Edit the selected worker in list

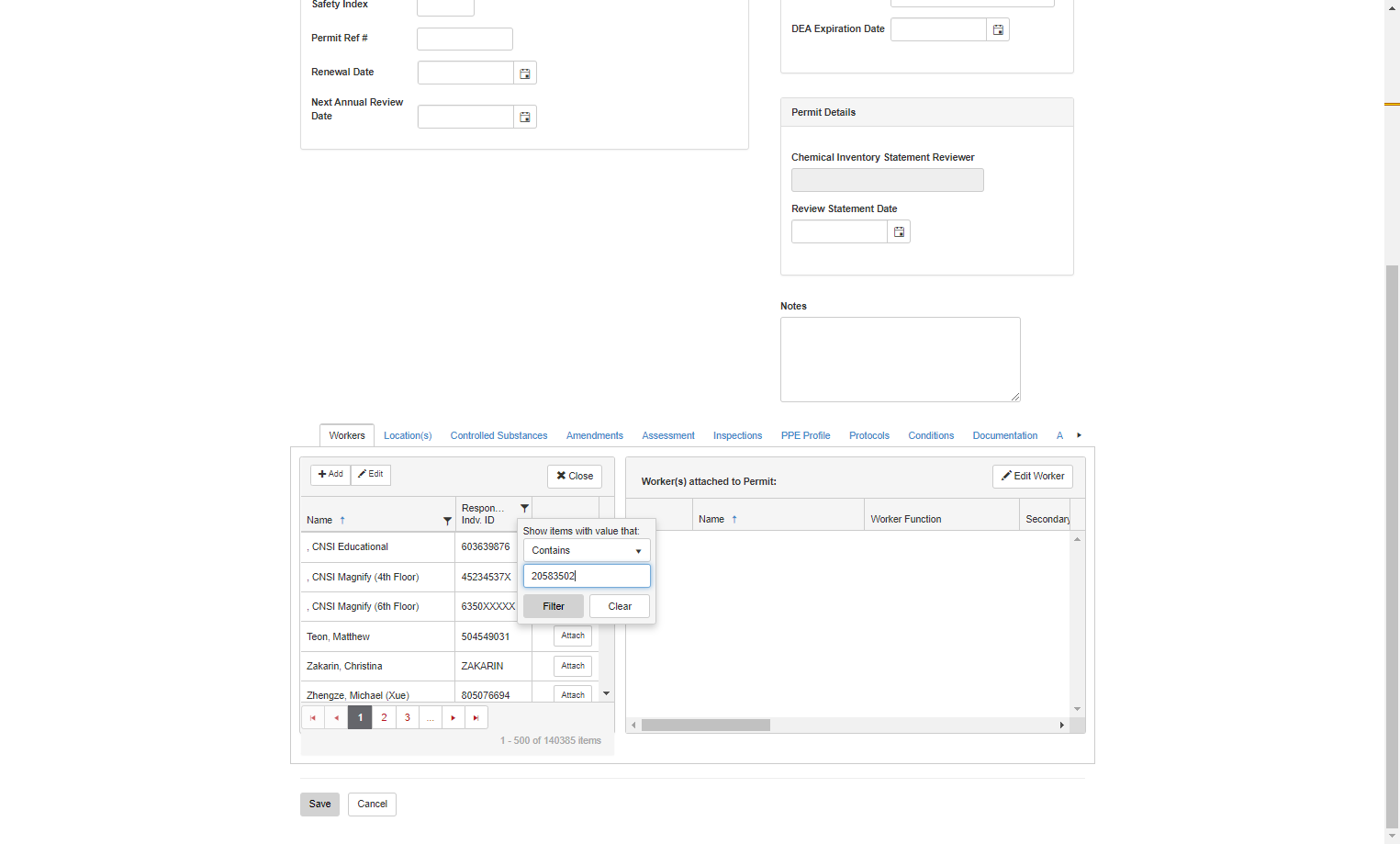(371, 474)
